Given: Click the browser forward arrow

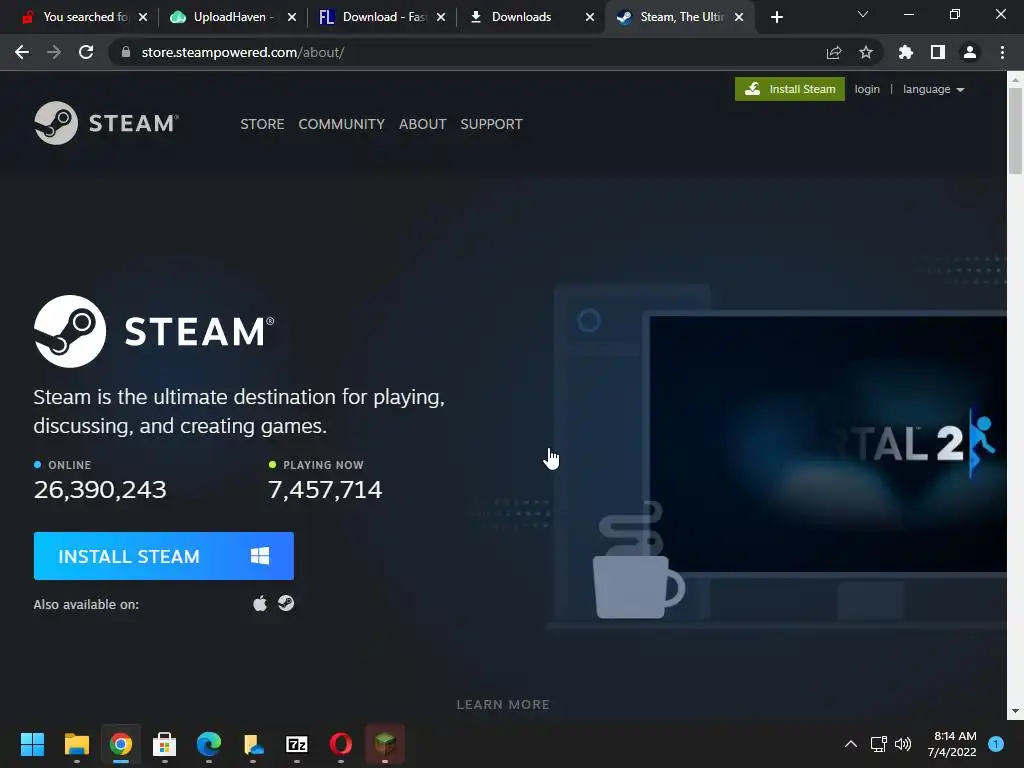Looking at the screenshot, I should (54, 52).
